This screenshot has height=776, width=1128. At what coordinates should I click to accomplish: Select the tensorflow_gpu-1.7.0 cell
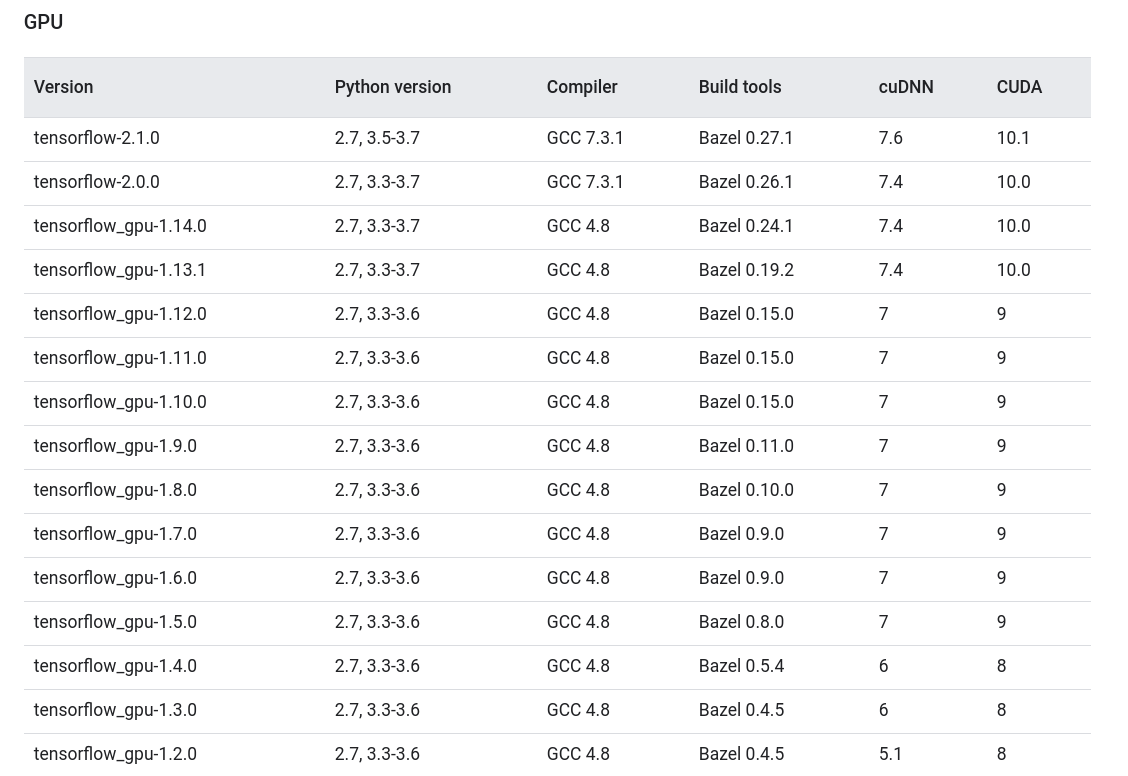(x=115, y=534)
